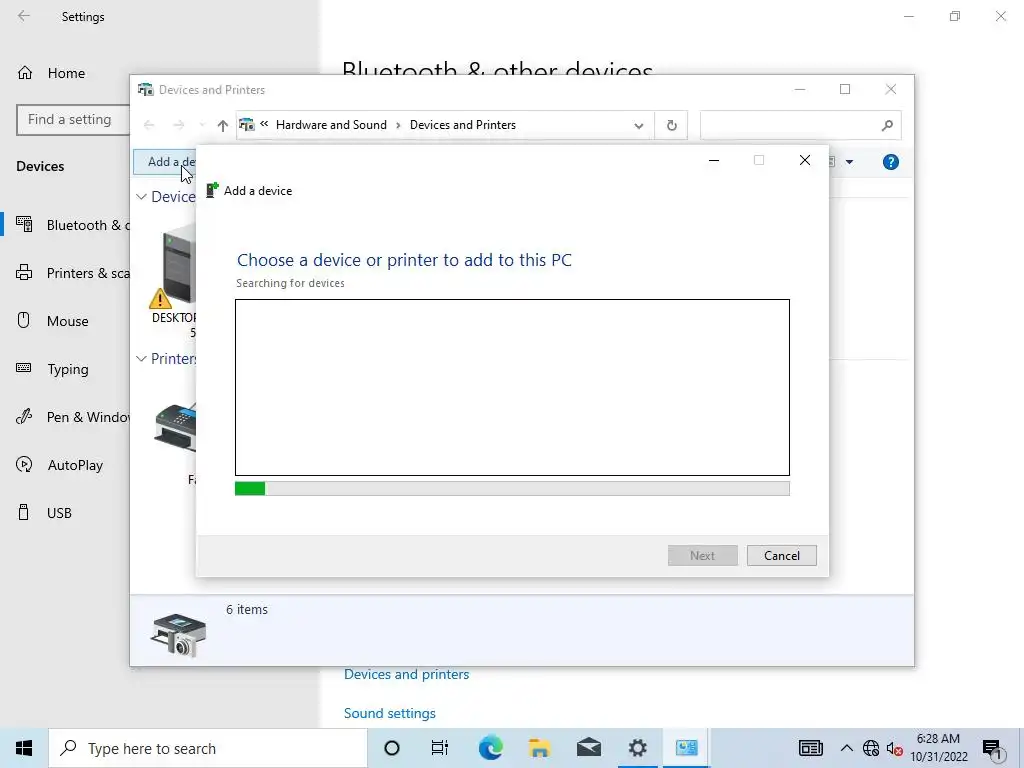The image size is (1024, 768).
Task: Open Hardware and Sound breadcrumb
Action: 331,125
